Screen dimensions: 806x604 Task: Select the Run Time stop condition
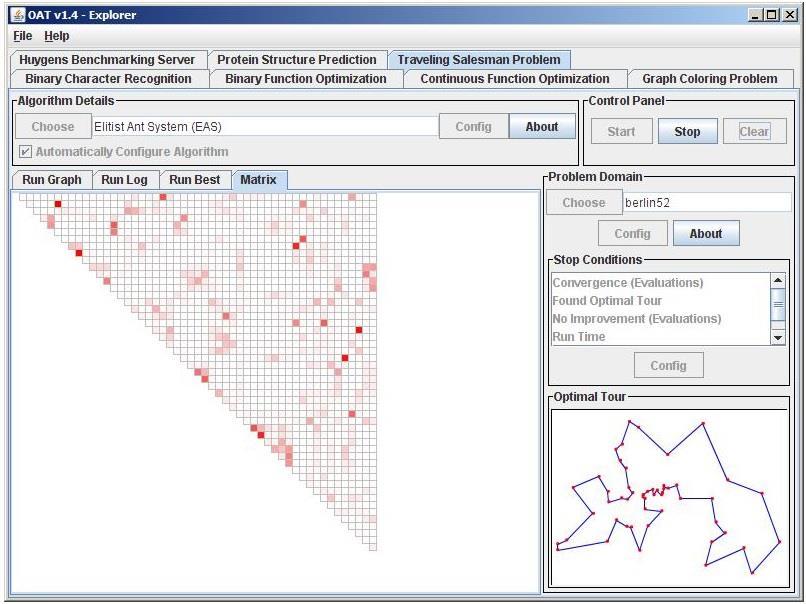pos(579,337)
